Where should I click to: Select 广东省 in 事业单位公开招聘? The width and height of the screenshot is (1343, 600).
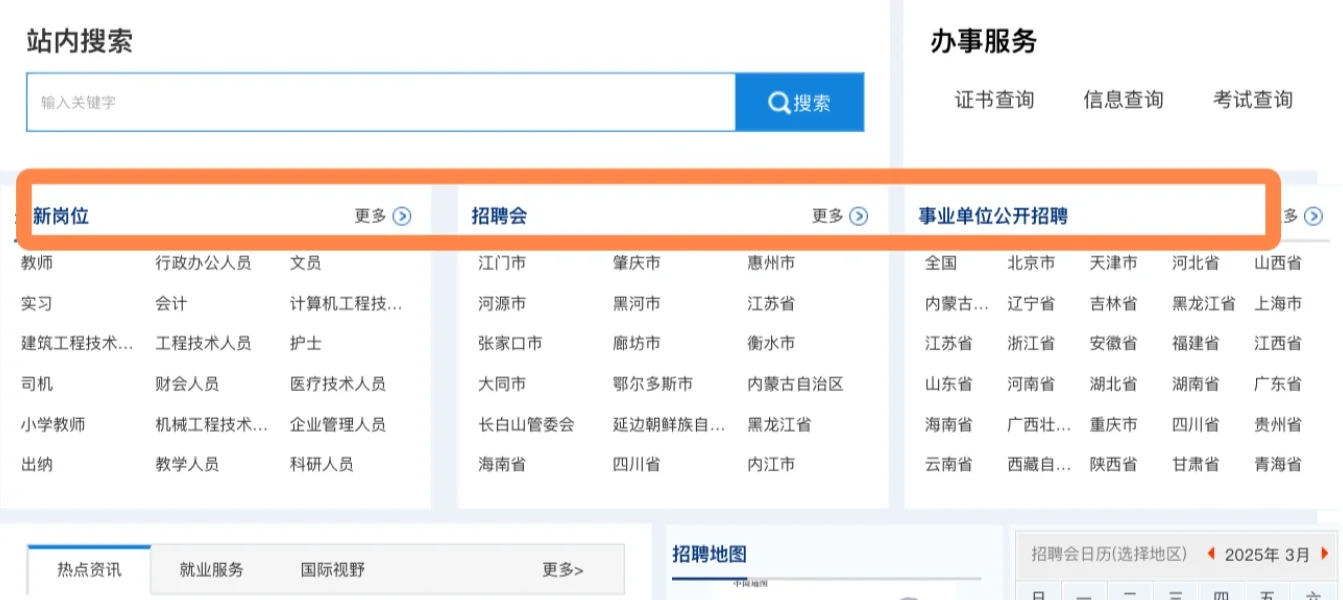point(1277,383)
